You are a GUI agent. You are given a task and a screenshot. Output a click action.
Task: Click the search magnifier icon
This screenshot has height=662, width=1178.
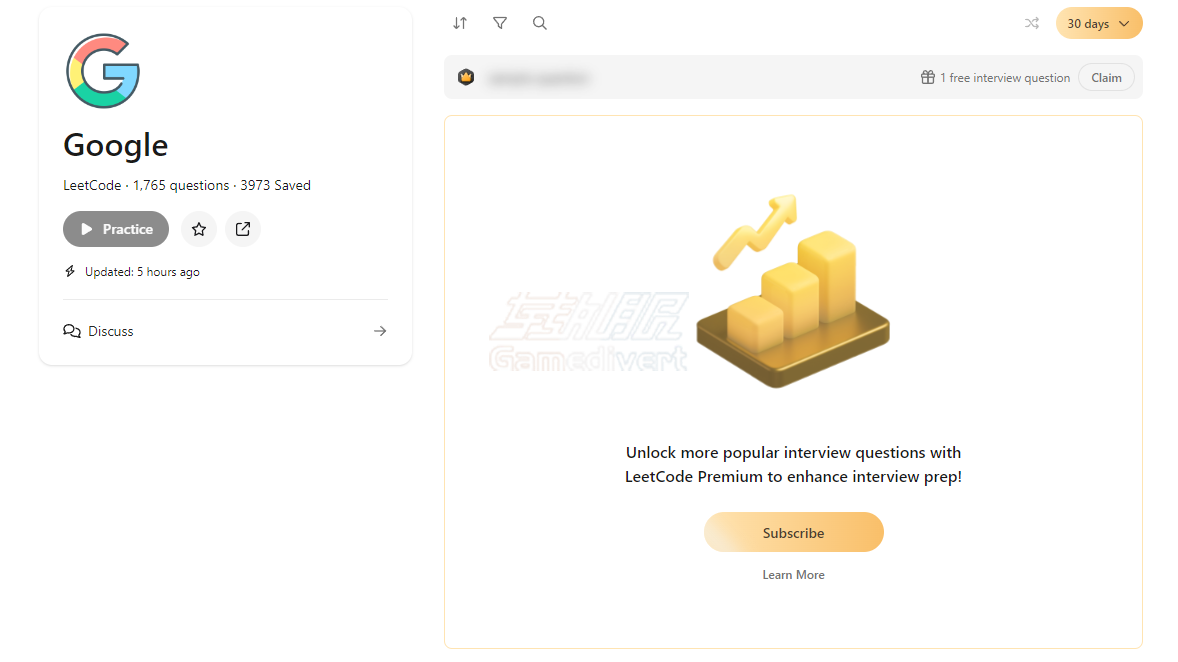coord(540,23)
